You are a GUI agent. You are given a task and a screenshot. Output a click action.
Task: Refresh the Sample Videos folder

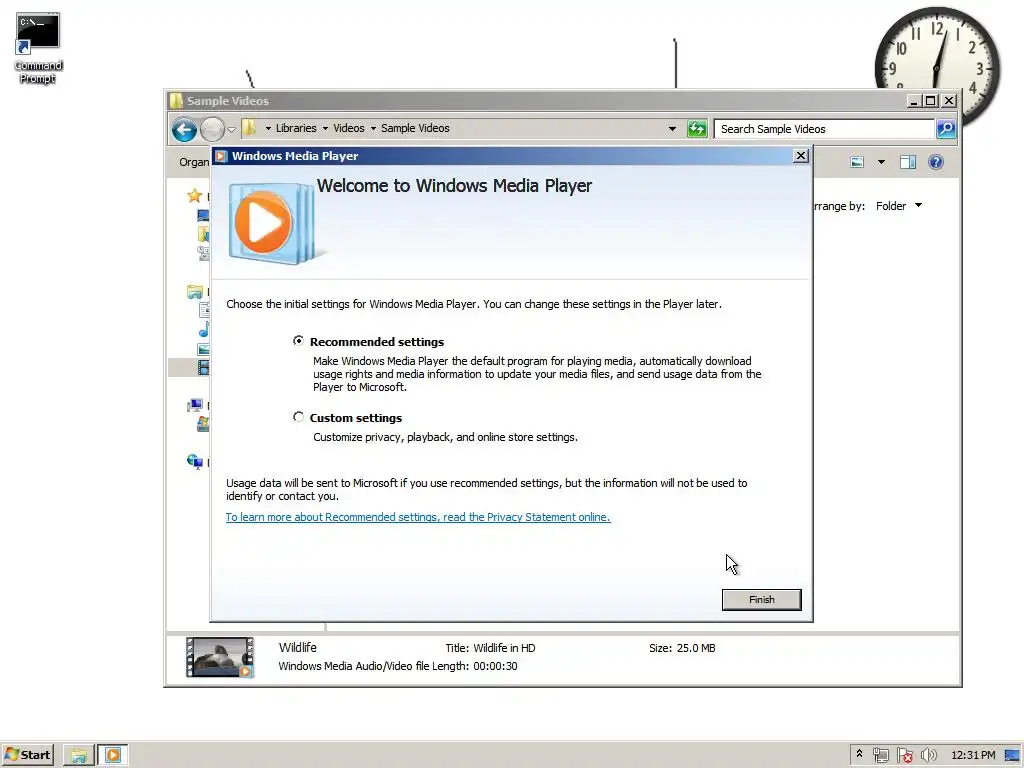pos(697,129)
